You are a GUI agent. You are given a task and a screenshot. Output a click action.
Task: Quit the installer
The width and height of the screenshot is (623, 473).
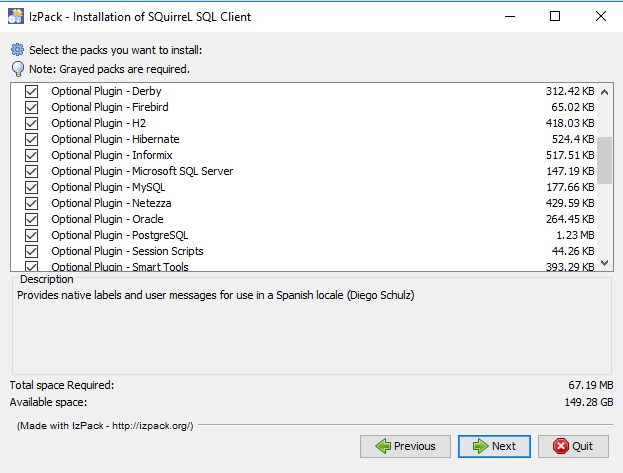click(573, 446)
